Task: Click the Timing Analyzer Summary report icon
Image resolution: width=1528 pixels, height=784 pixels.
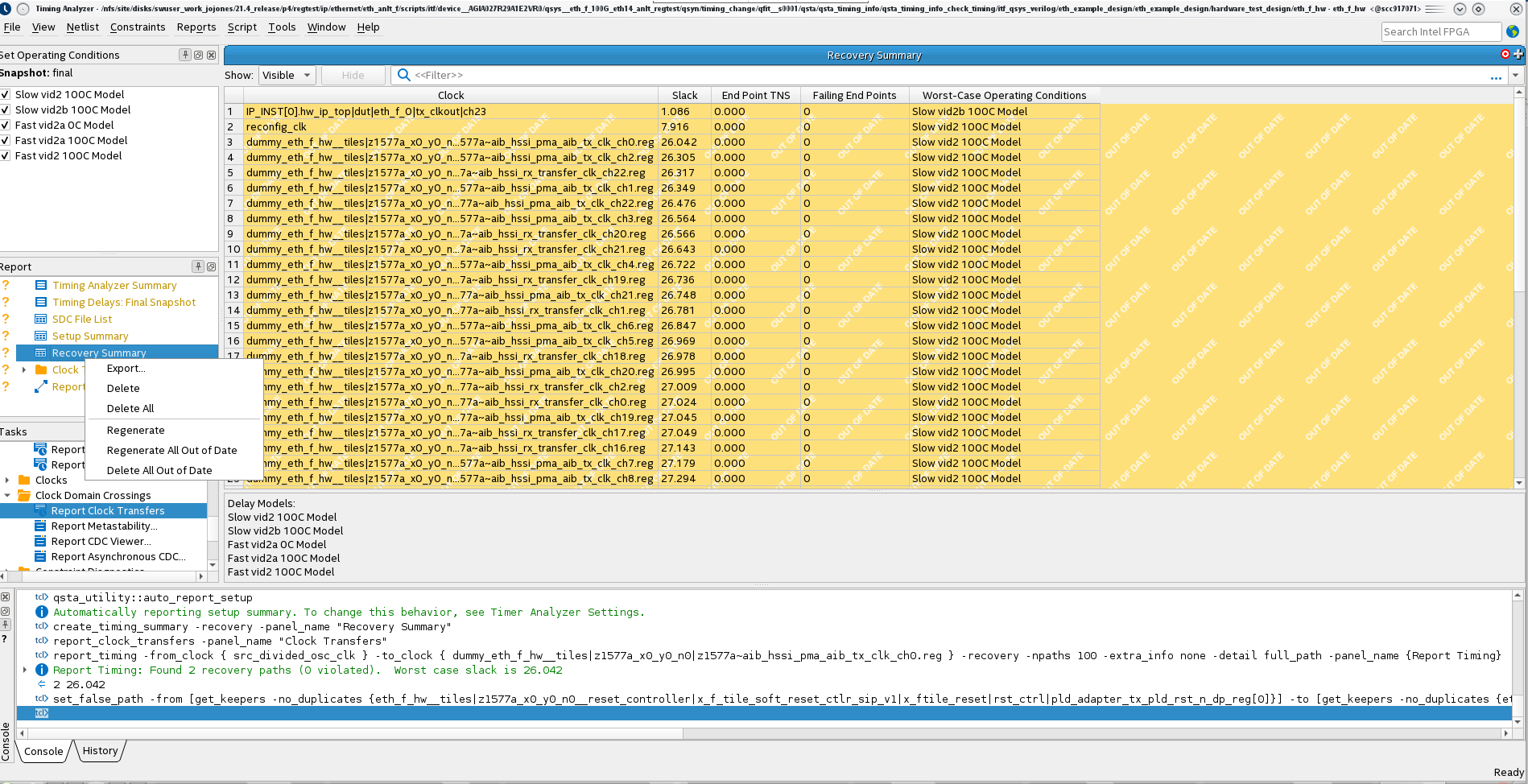Action: 41,286
